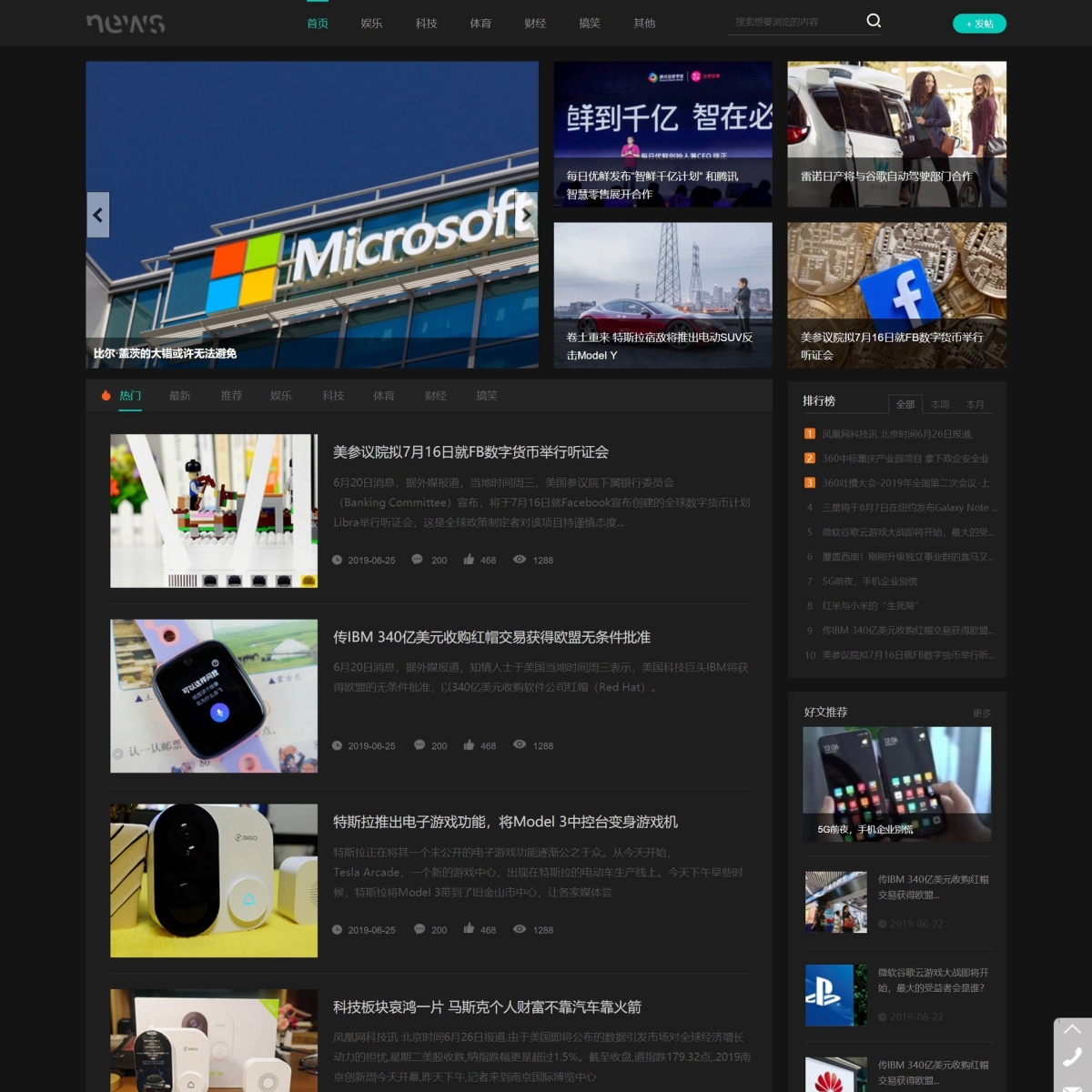Image resolution: width=1092 pixels, height=1092 pixels.
Task: Select the 本月 ranking tab
Action: (975, 404)
